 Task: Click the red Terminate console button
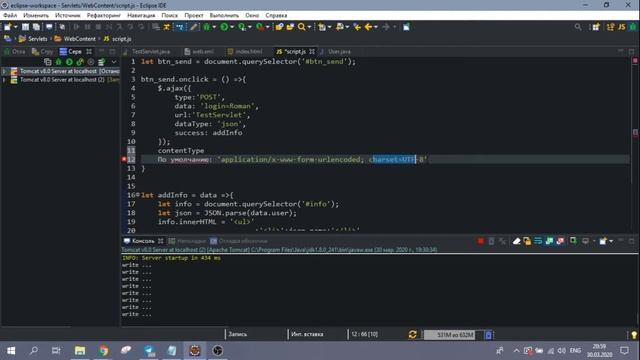coord(480,241)
